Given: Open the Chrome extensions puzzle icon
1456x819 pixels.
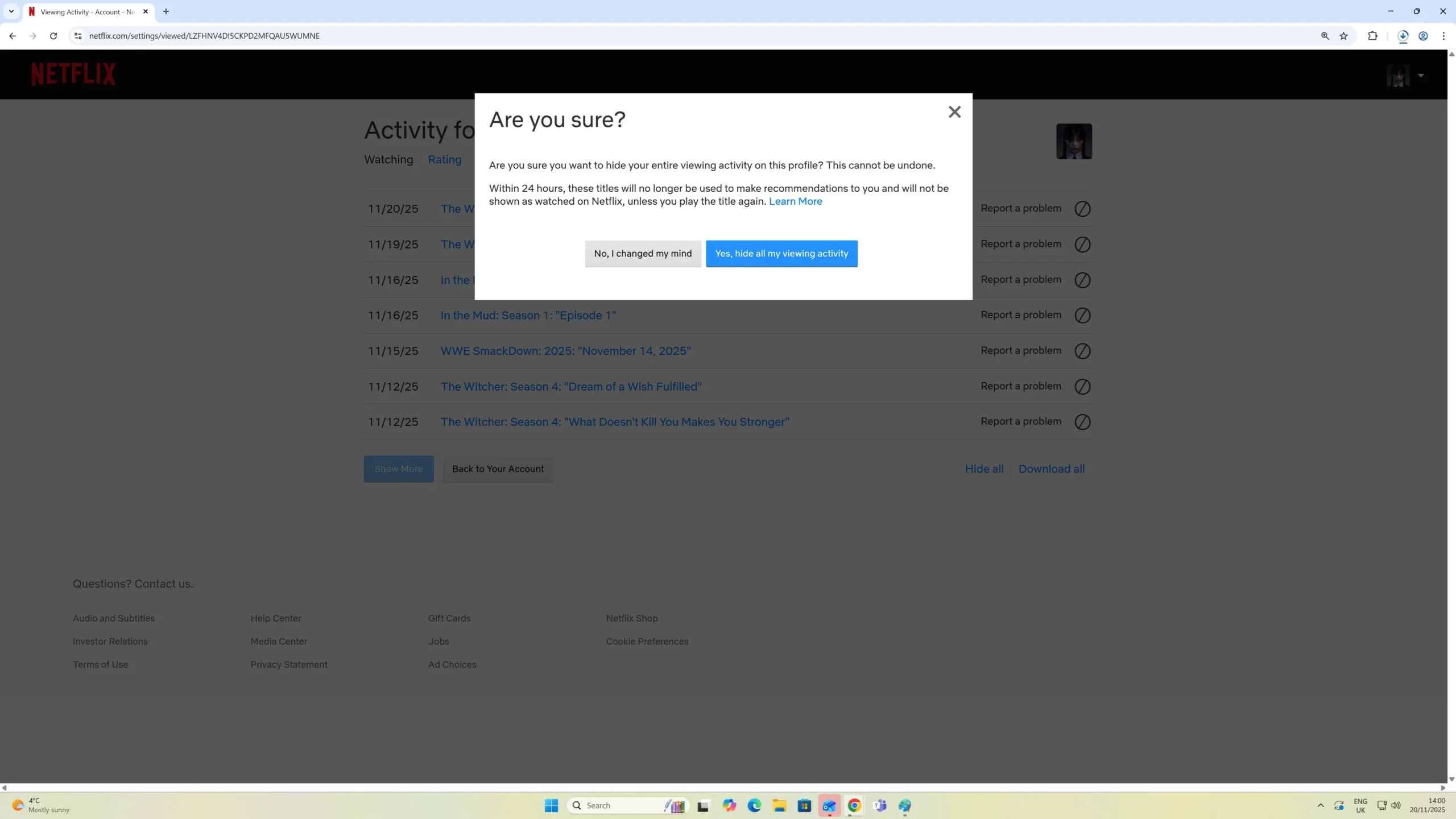Looking at the screenshot, I should [1372, 36].
